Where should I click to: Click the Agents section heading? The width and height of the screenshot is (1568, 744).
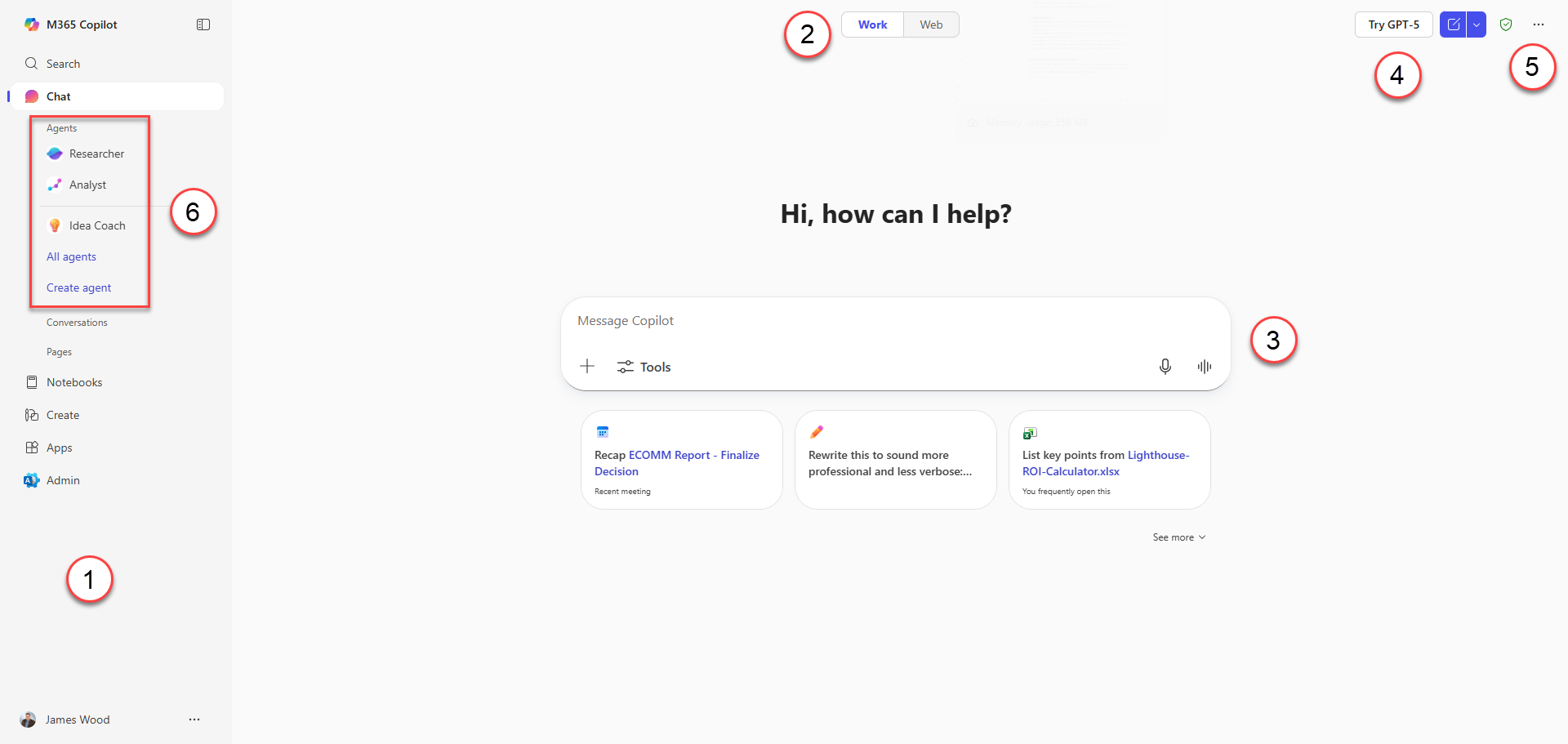pyautogui.click(x=61, y=128)
